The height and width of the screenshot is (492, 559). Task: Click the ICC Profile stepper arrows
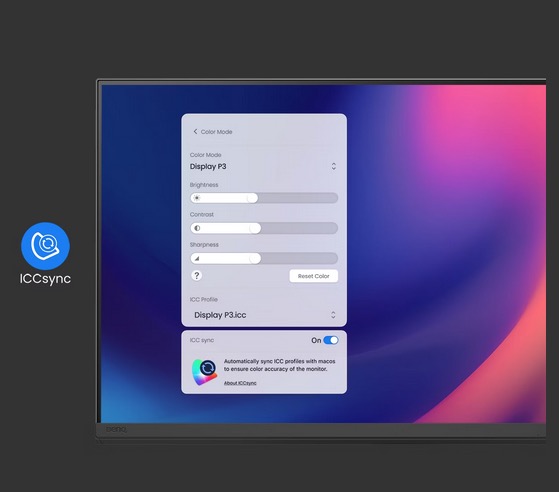pyautogui.click(x=333, y=315)
